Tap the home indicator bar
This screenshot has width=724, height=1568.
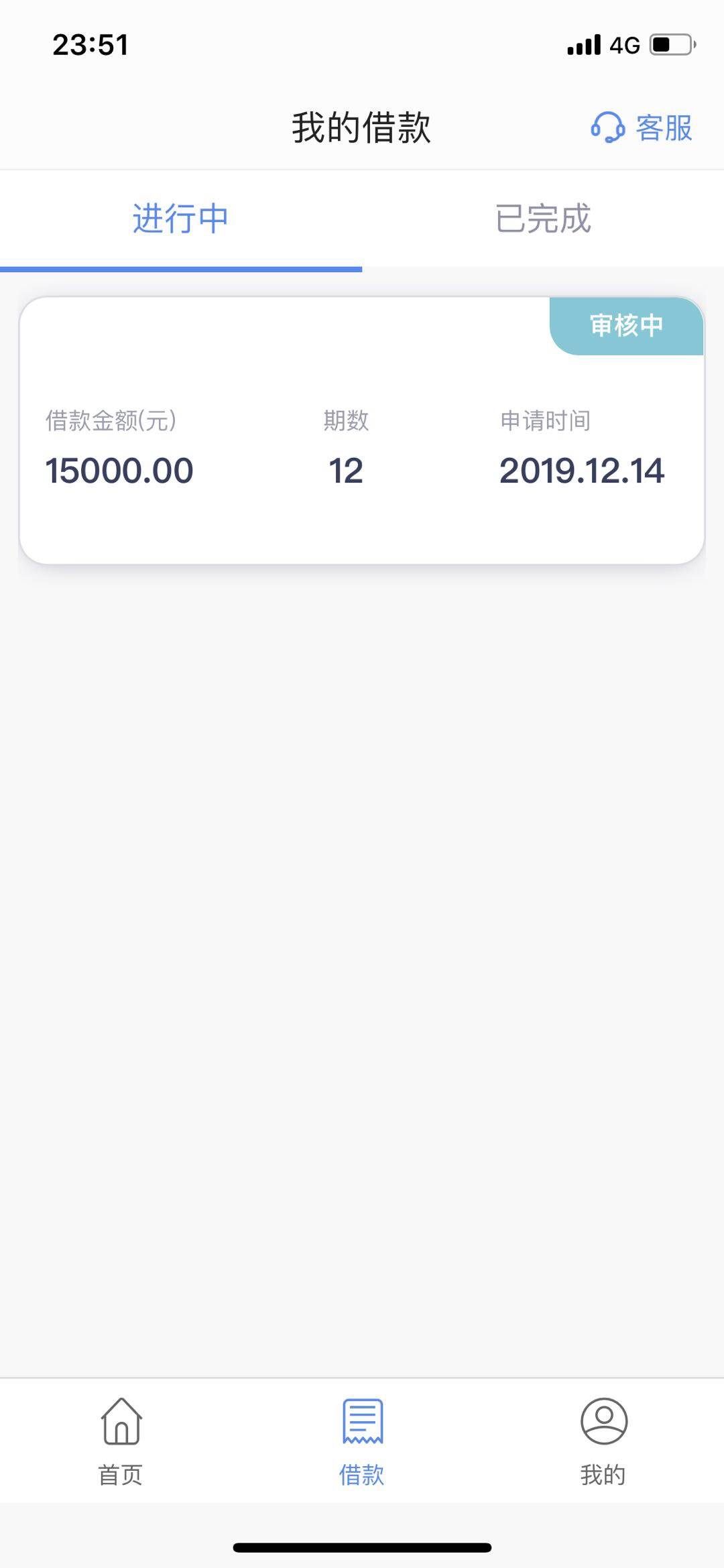(x=362, y=1547)
